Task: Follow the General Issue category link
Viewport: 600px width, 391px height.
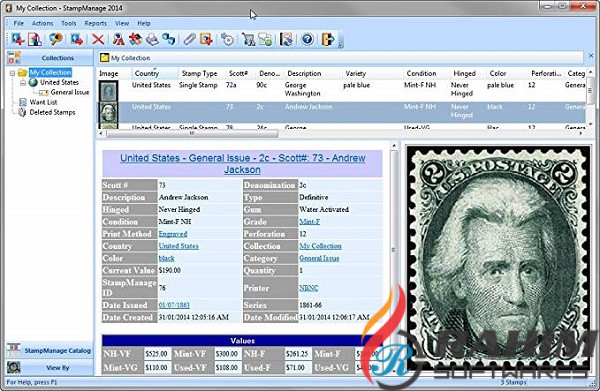Action: tap(319, 258)
